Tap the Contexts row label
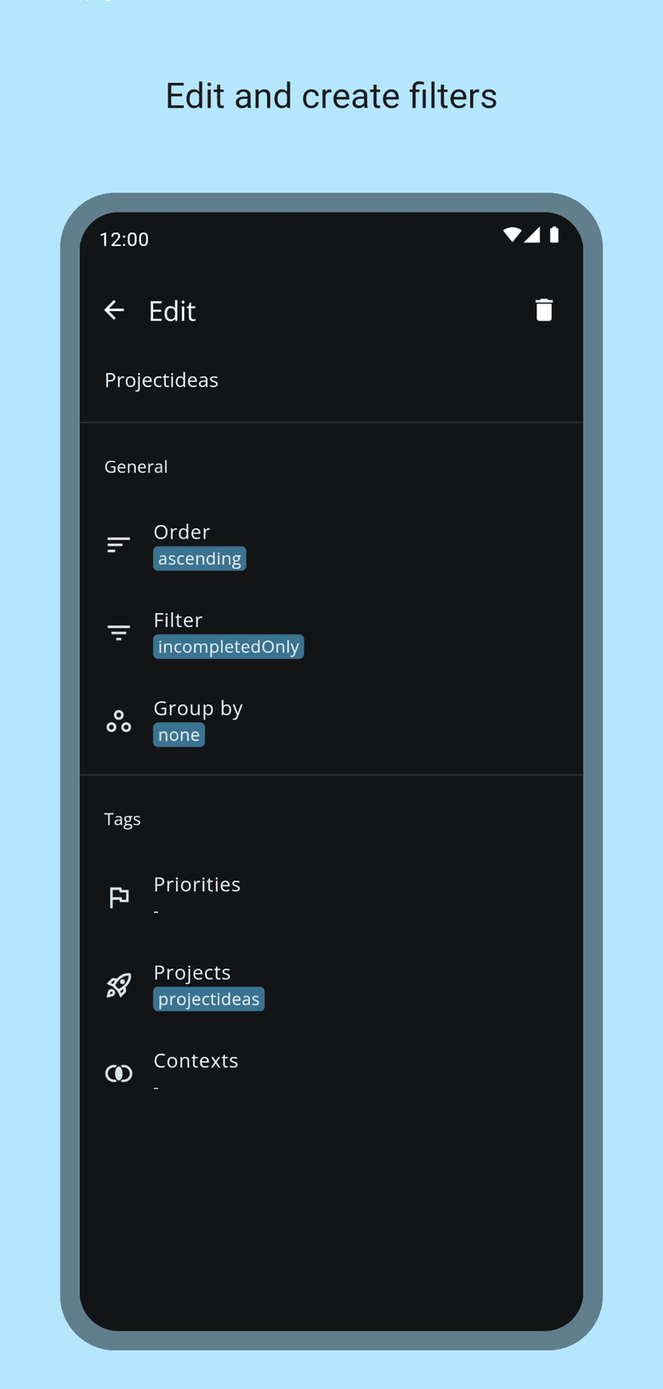The width and height of the screenshot is (663, 1389). [195, 1060]
